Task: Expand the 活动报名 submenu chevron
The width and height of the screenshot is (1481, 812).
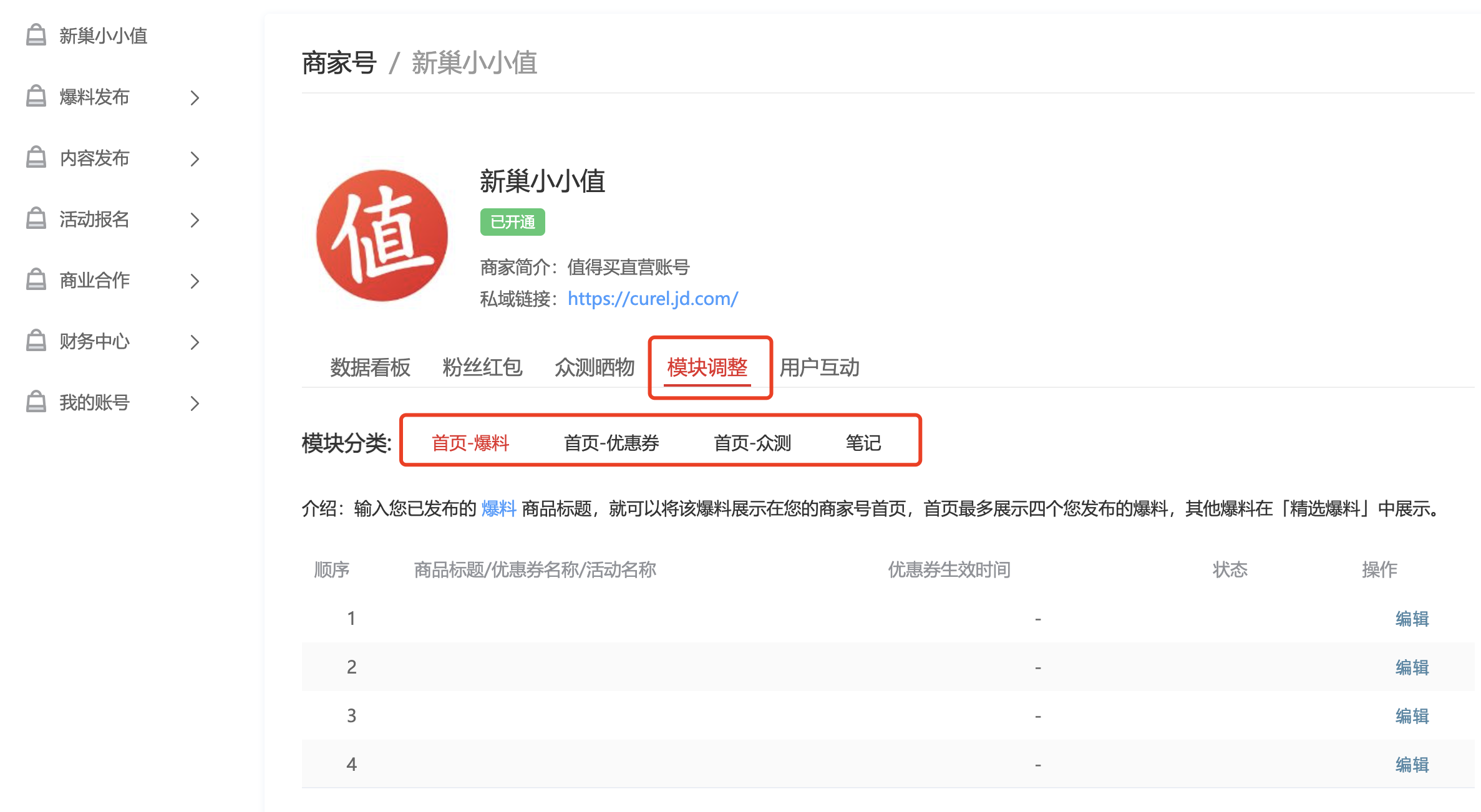Action: tap(195, 220)
